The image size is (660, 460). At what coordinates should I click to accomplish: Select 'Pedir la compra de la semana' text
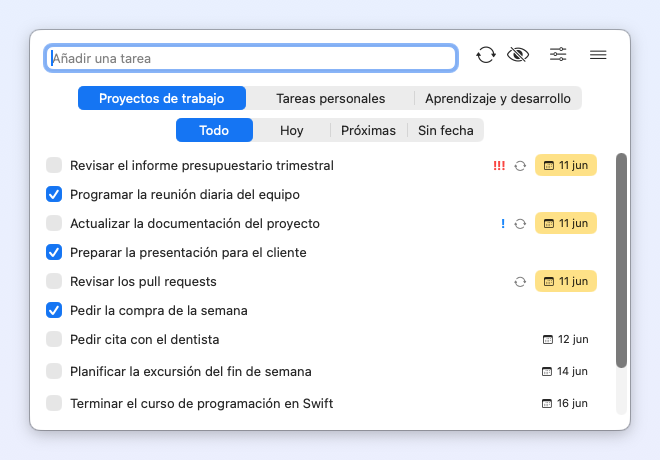(x=159, y=311)
